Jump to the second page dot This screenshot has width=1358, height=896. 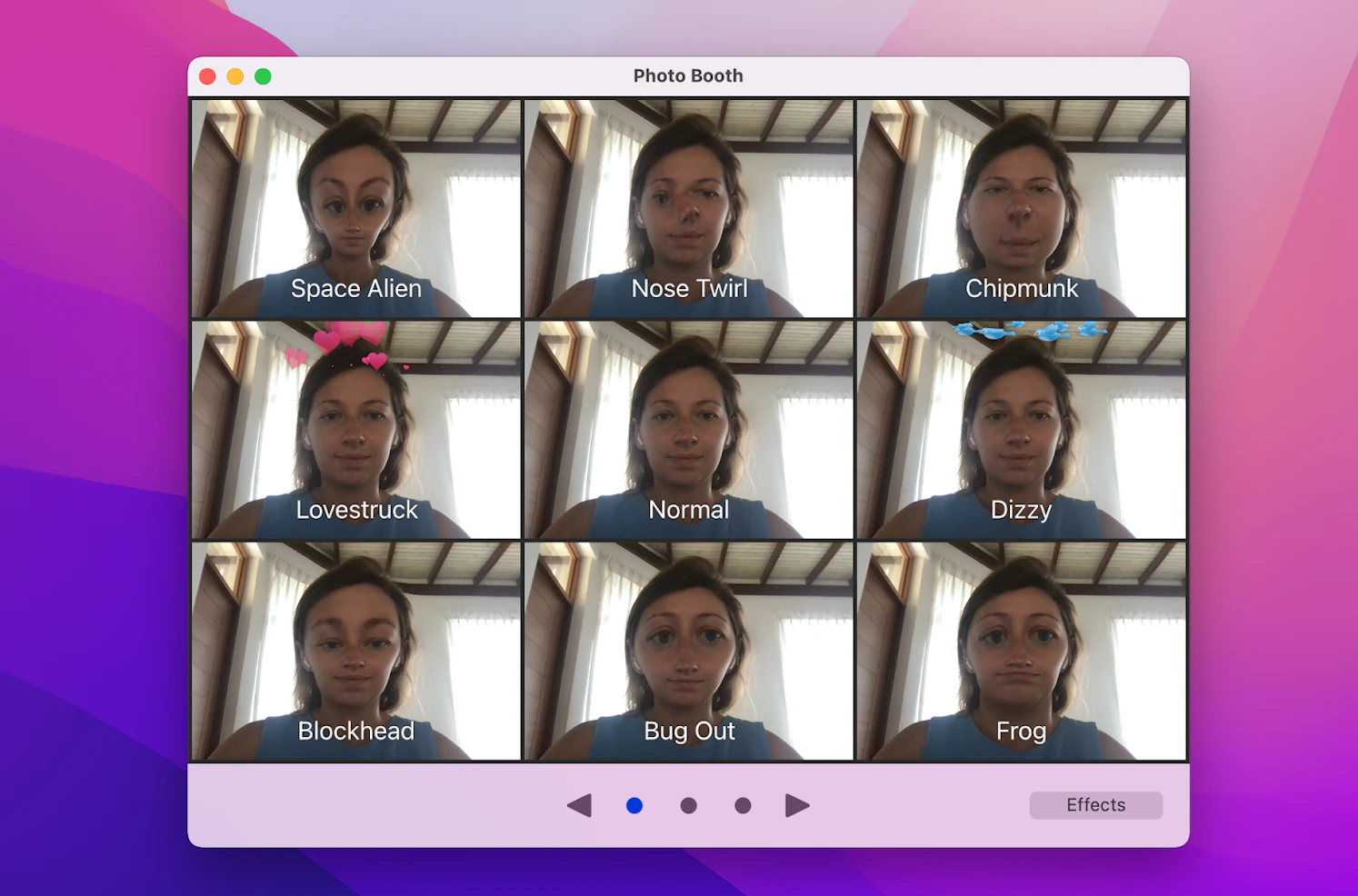(689, 805)
